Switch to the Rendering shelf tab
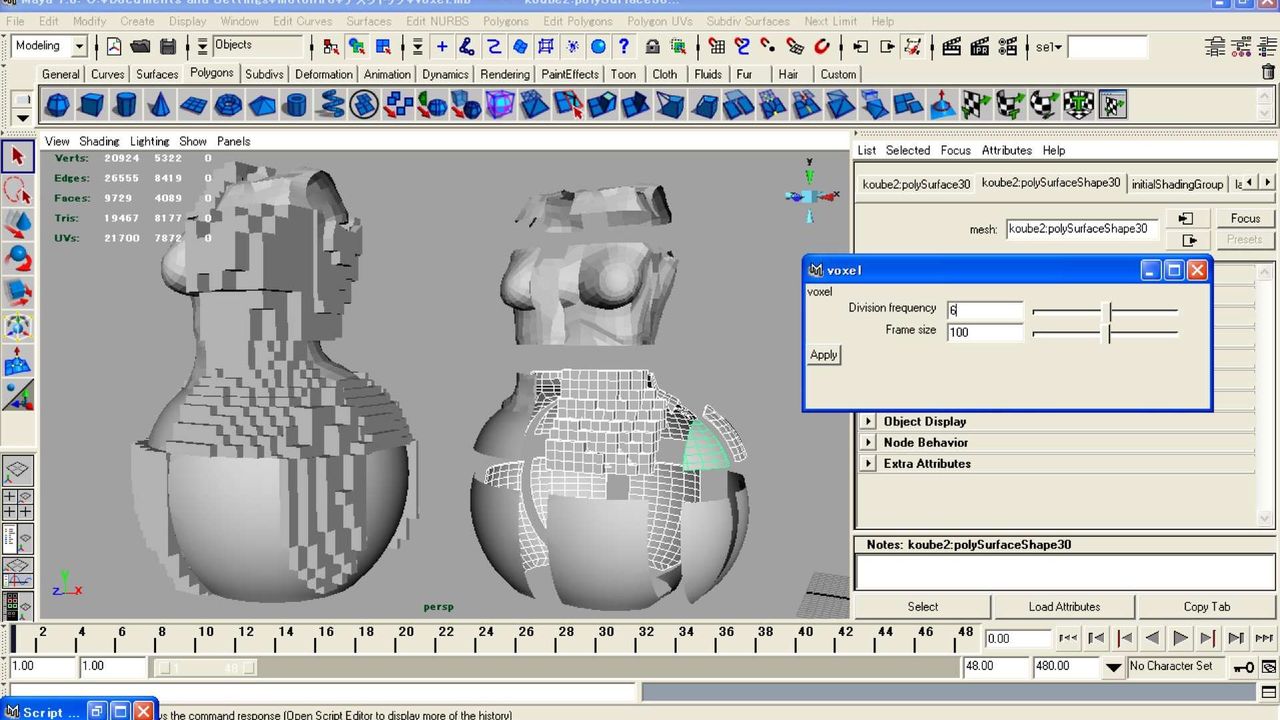 click(505, 74)
